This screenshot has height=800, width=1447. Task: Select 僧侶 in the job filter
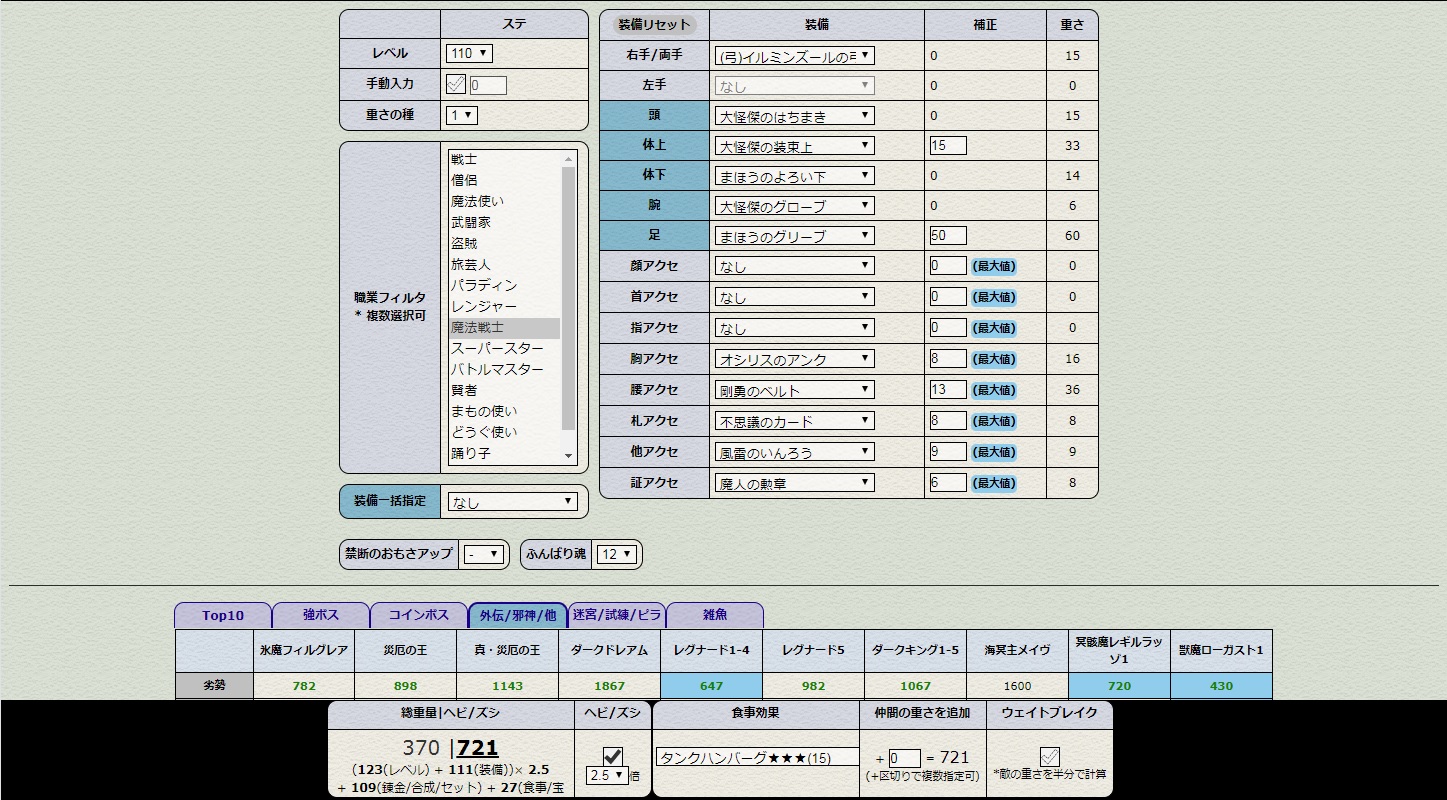504,180
